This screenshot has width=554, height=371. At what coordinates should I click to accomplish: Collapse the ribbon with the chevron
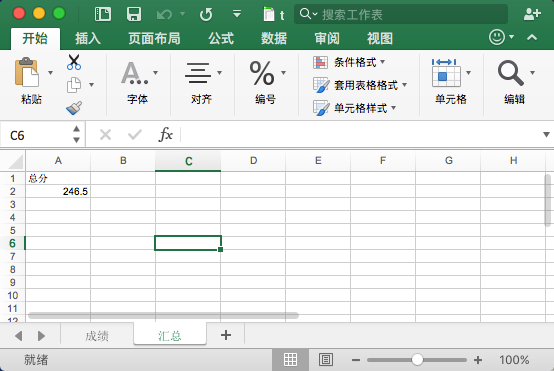532,37
